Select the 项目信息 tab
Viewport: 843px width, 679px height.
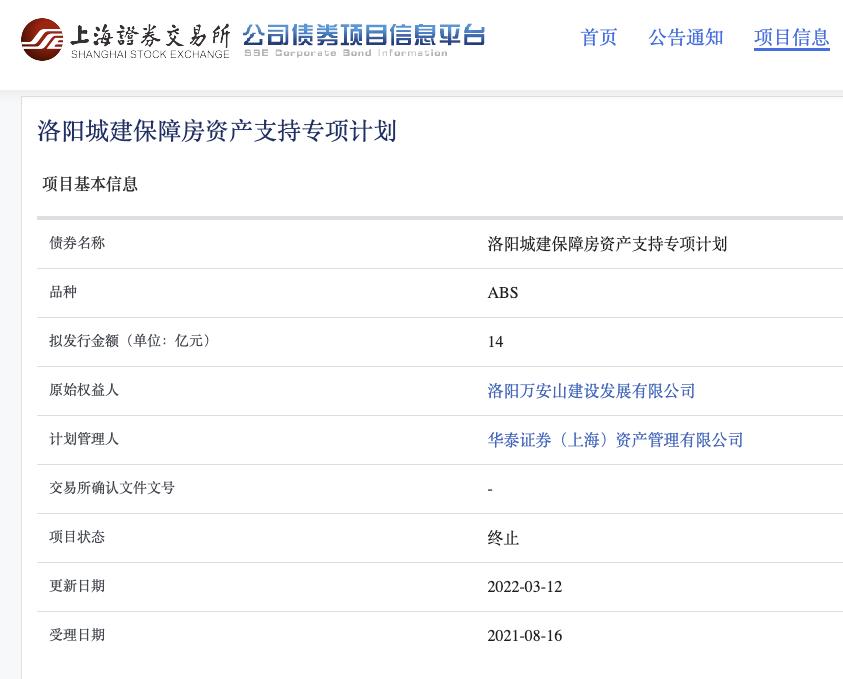pyautogui.click(x=791, y=38)
